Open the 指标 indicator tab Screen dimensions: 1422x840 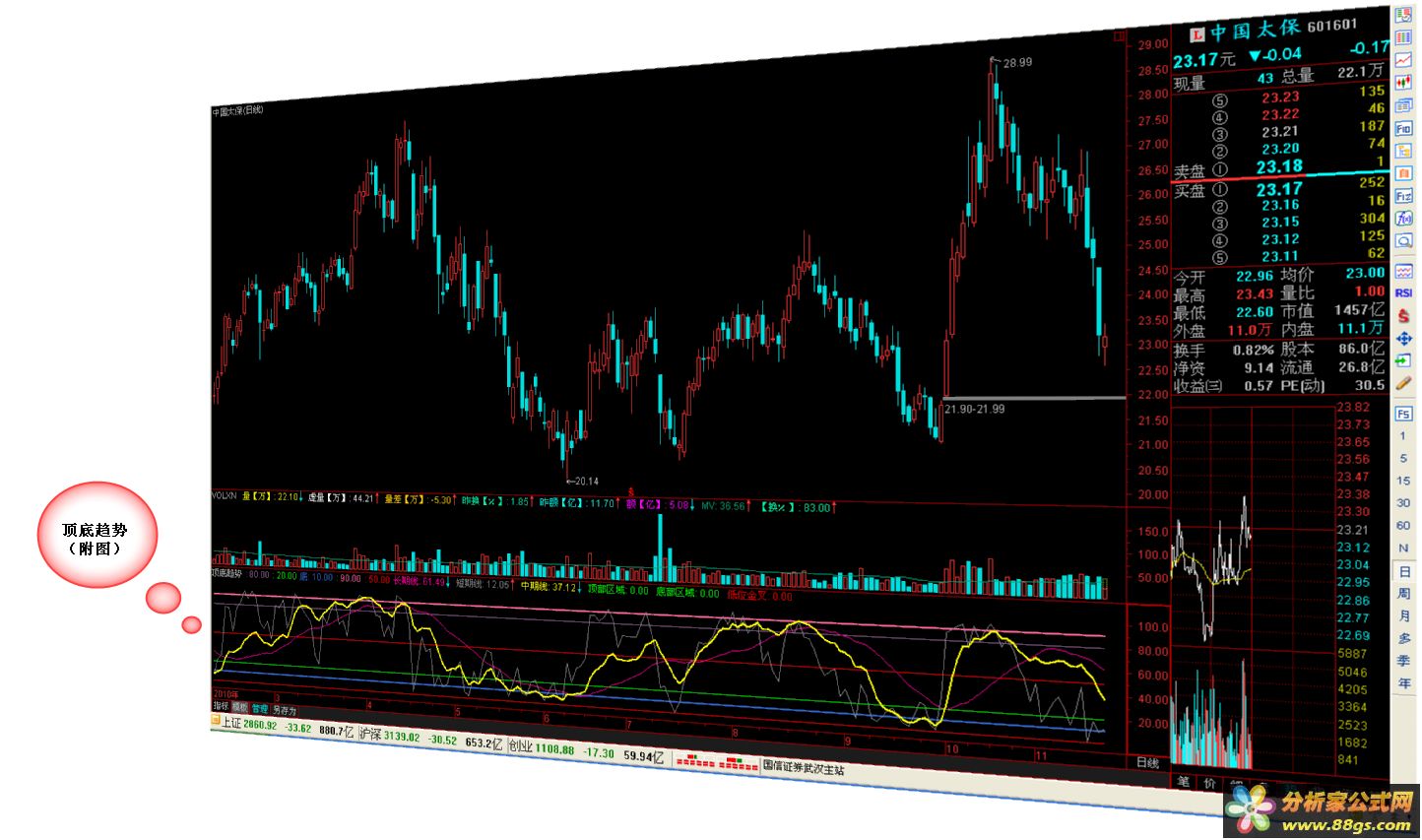click(x=221, y=706)
